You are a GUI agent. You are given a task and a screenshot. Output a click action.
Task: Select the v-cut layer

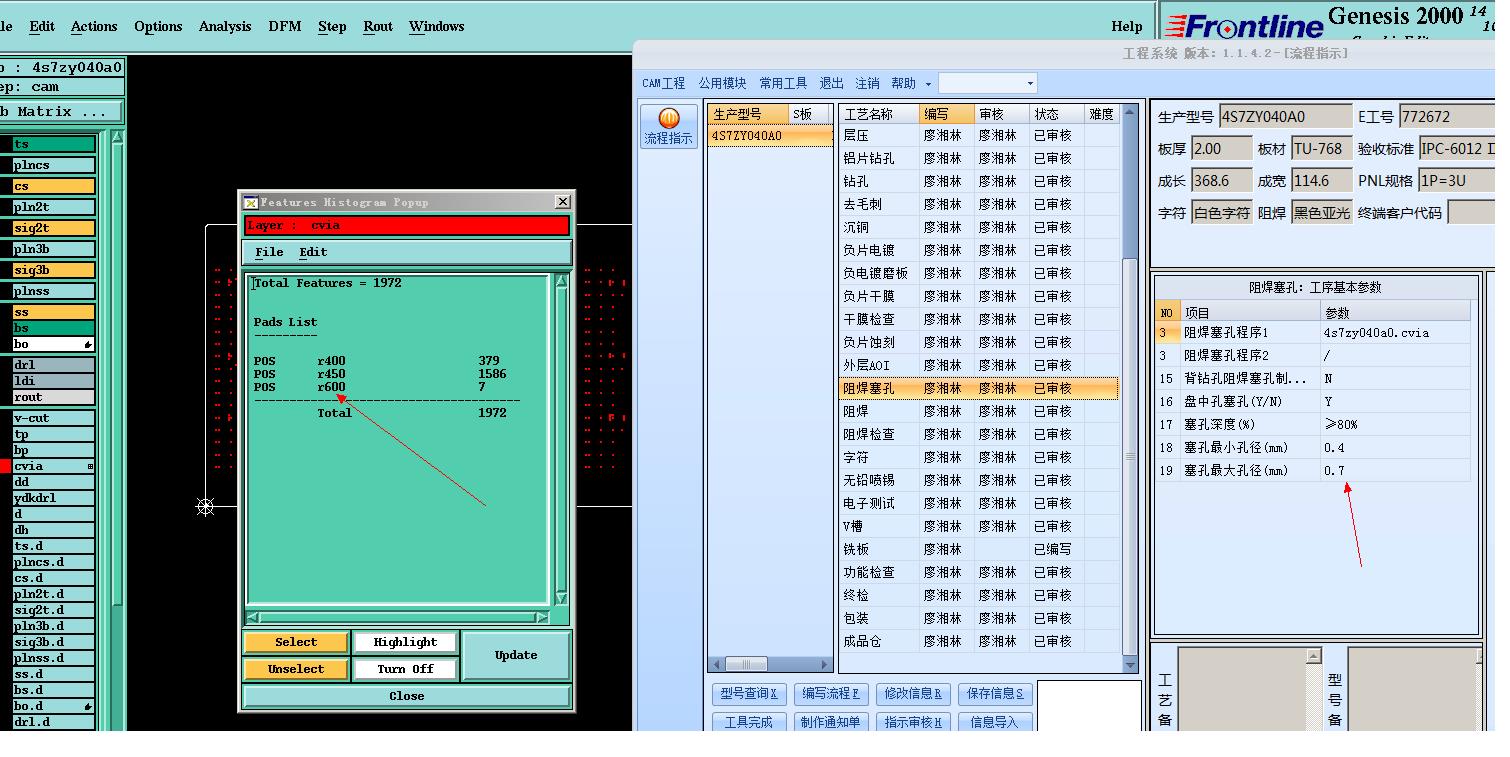coord(54,418)
